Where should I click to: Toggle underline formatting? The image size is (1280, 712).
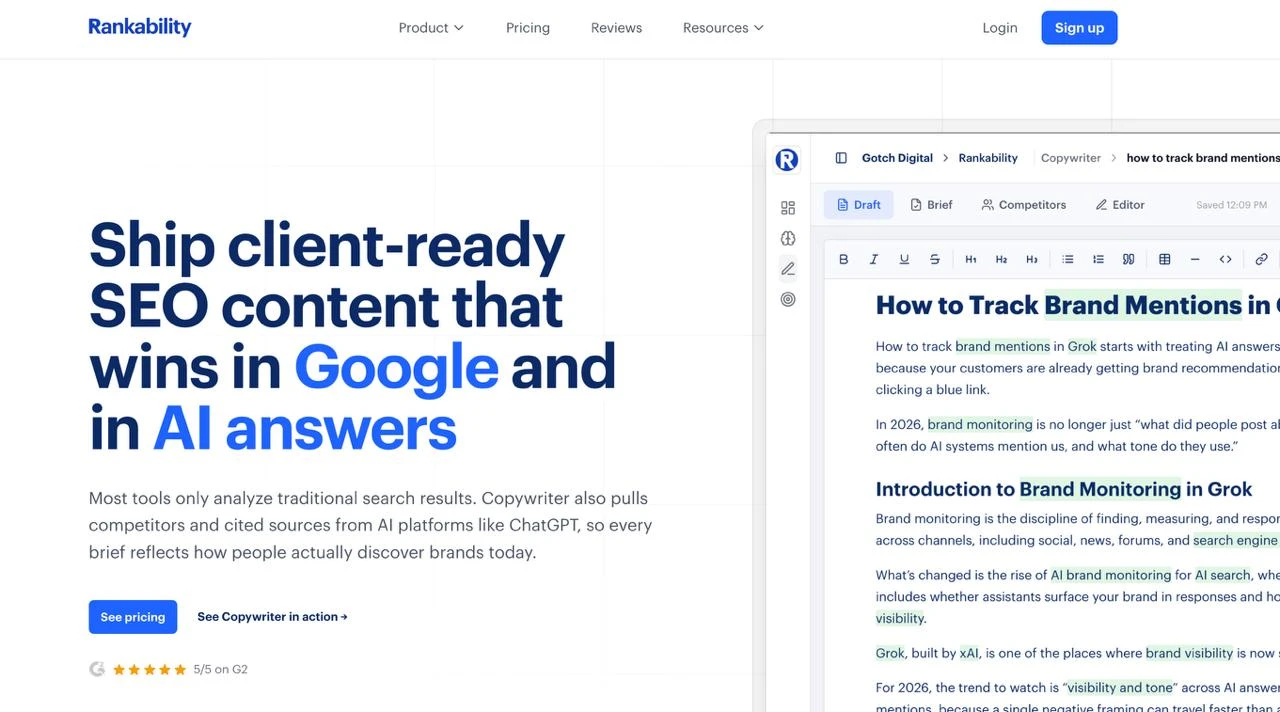pyautogui.click(x=904, y=259)
